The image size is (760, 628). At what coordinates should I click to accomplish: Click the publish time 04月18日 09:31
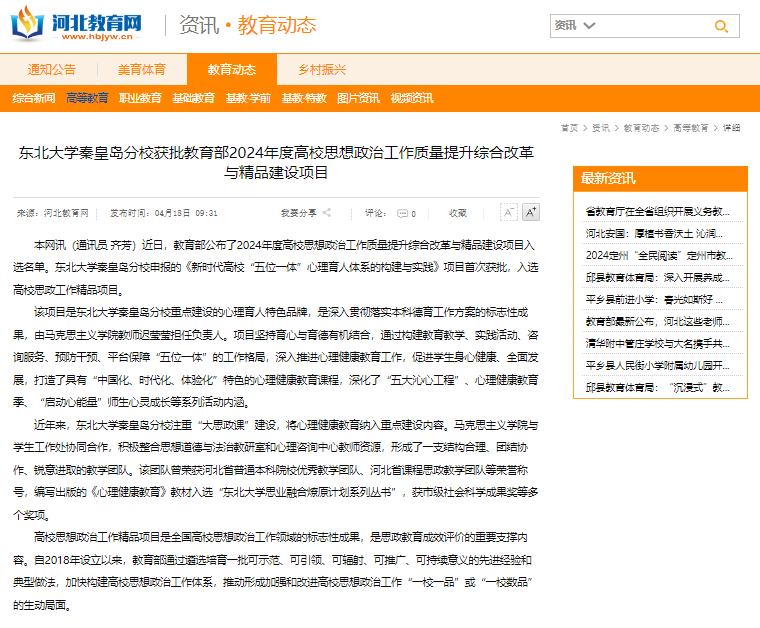pyautogui.click(x=163, y=213)
